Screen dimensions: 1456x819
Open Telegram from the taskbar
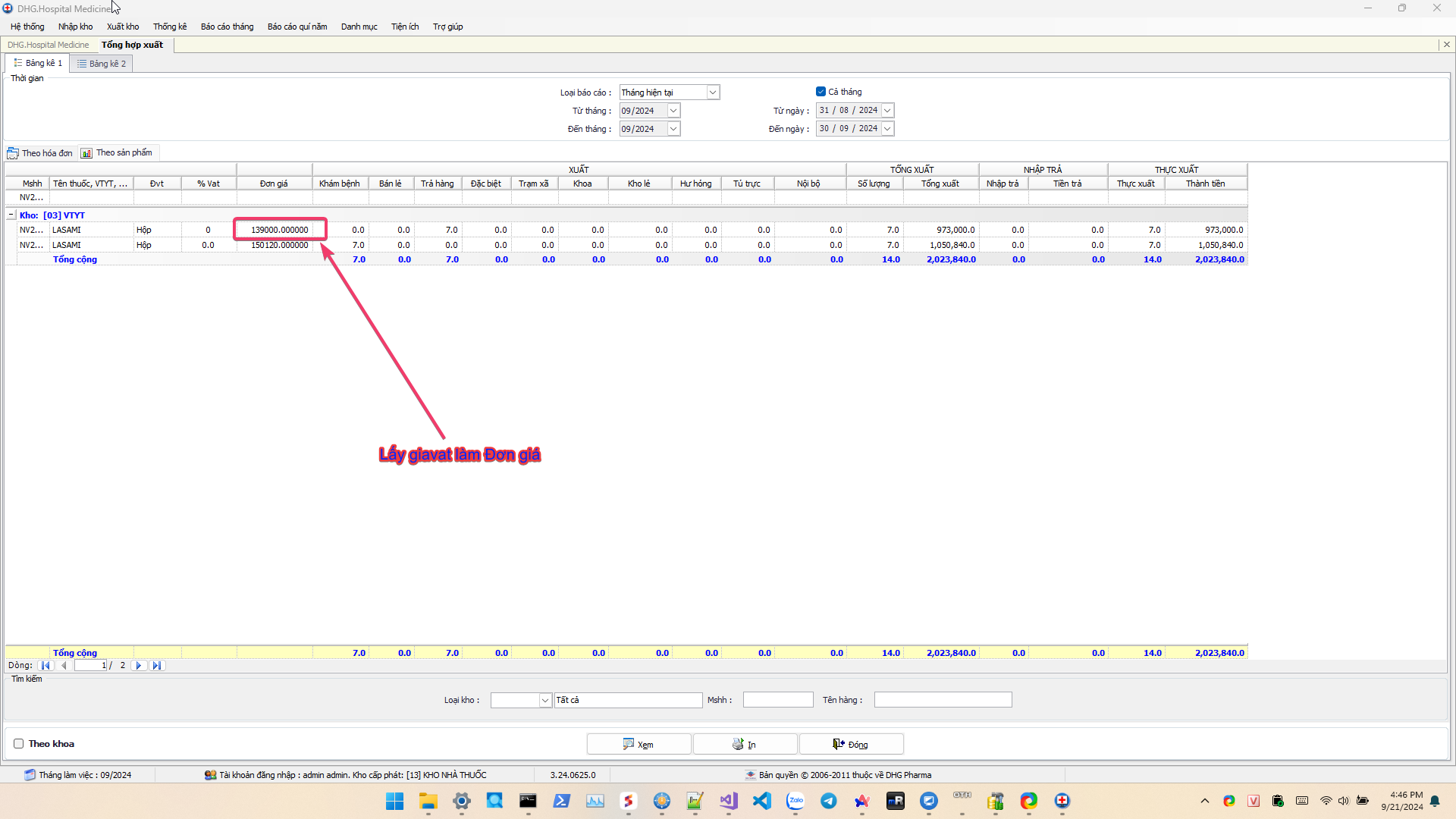pos(829,801)
